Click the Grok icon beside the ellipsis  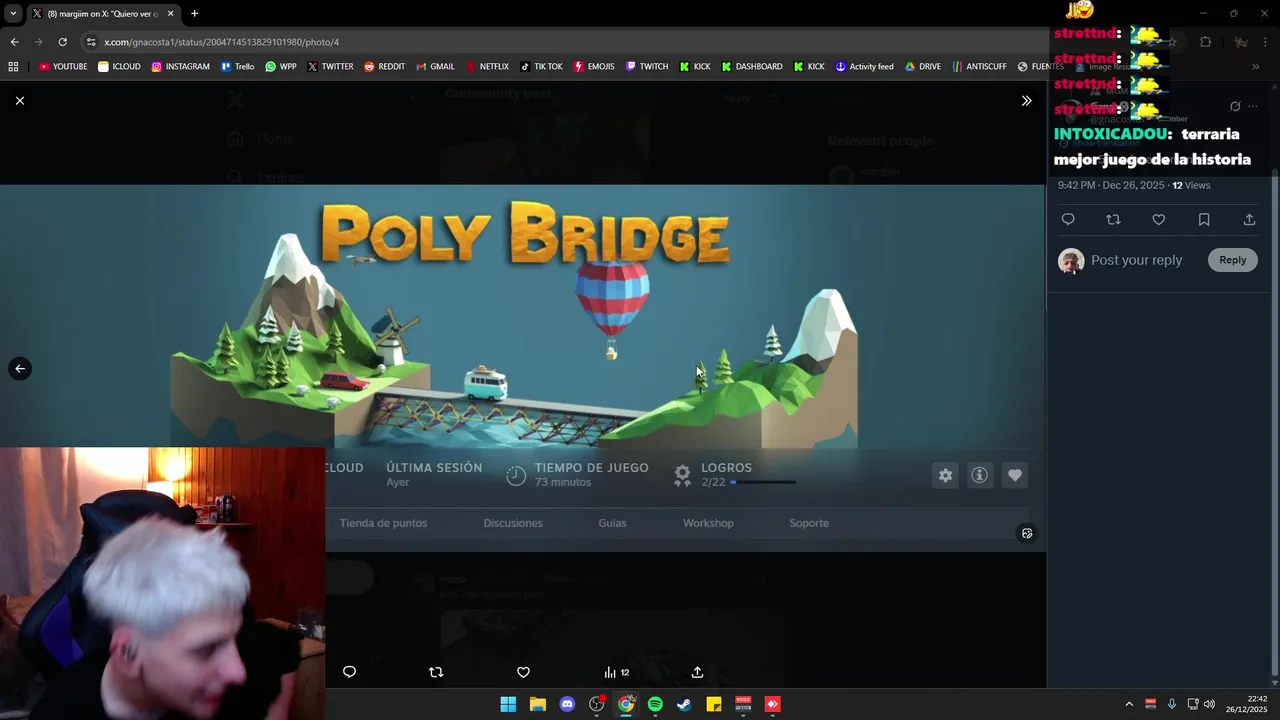pyautogui.click(x=1235, y=106)
